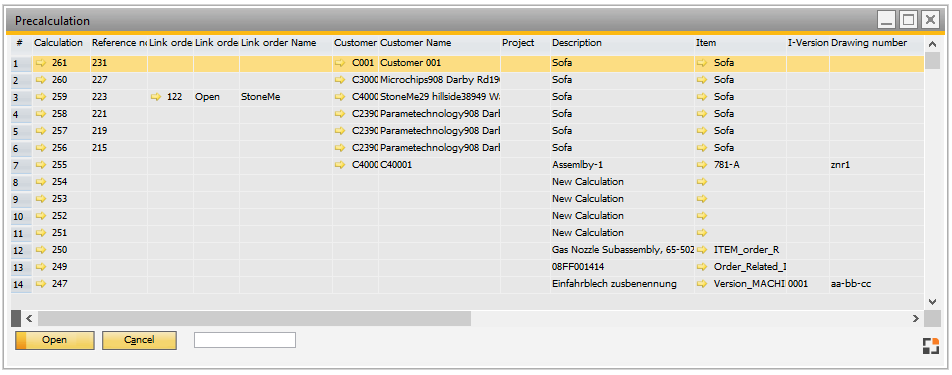Open link arrow for calculation 252
952x375 pixels.
click(41, 215)
